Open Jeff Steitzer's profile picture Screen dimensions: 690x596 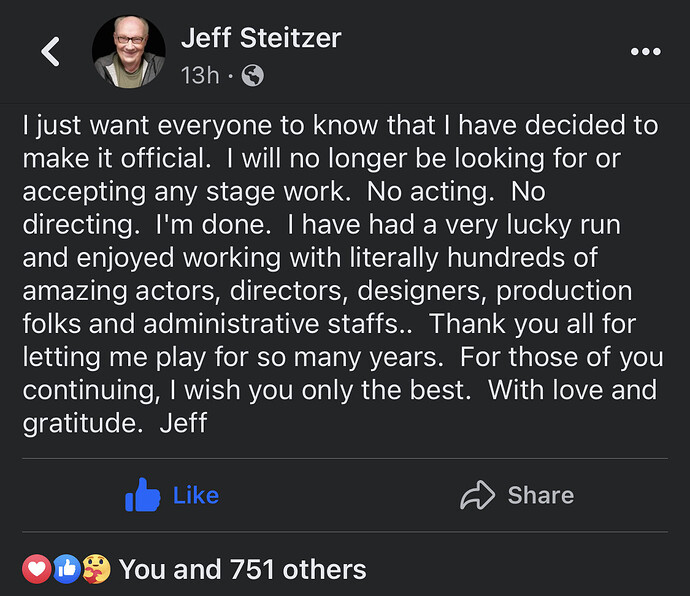(128, 52)
